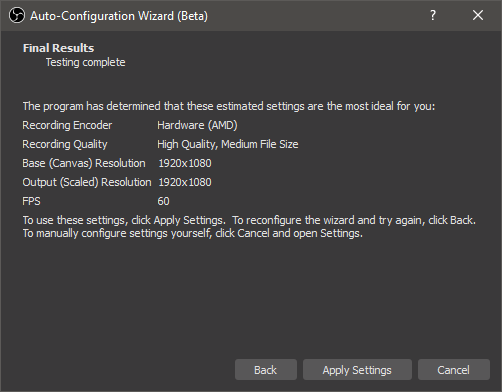Select the 60 FPS value
Viewport: 502px width, 392px height.
click(163, 201)
